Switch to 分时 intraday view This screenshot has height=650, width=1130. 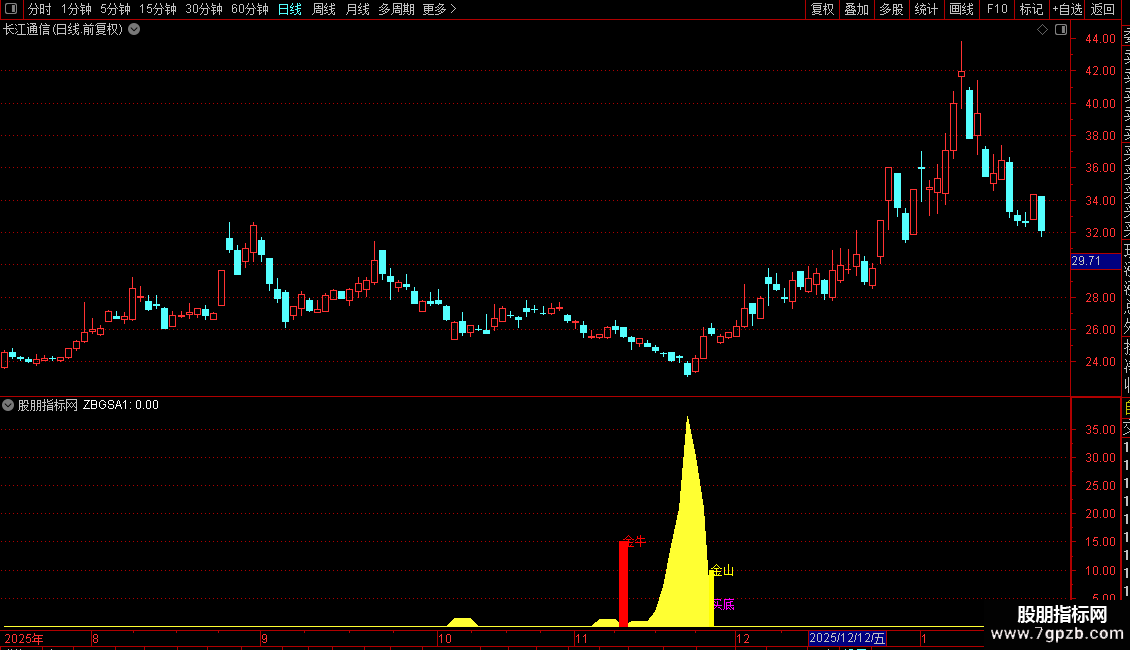click(40, 9)
